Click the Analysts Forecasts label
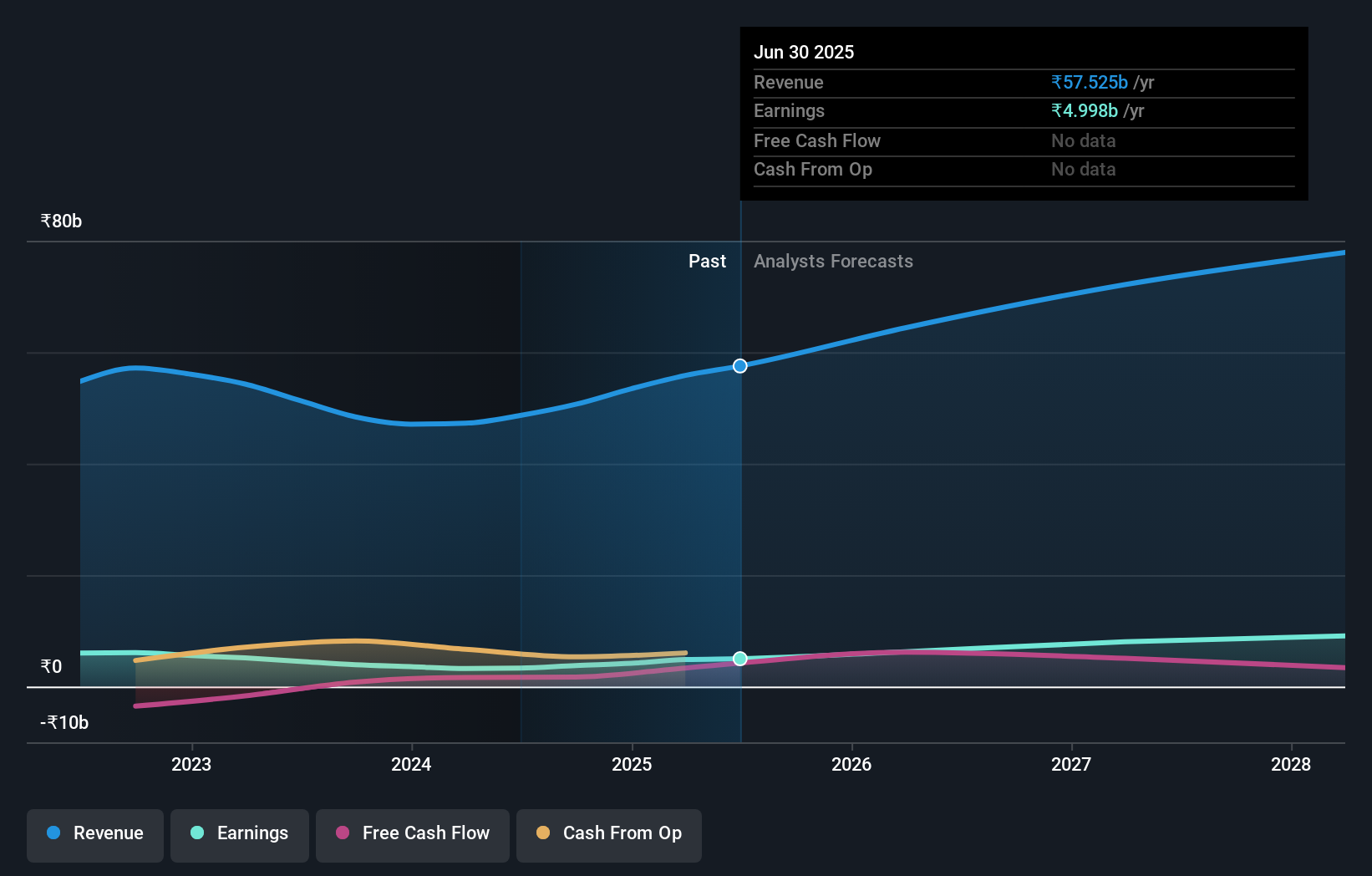This screenshot has height=876, width=1372. (833, 262)
